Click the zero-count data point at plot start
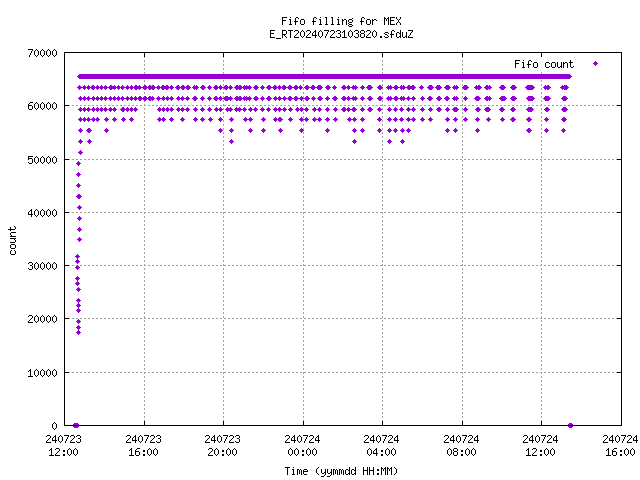 click(76, 425)
